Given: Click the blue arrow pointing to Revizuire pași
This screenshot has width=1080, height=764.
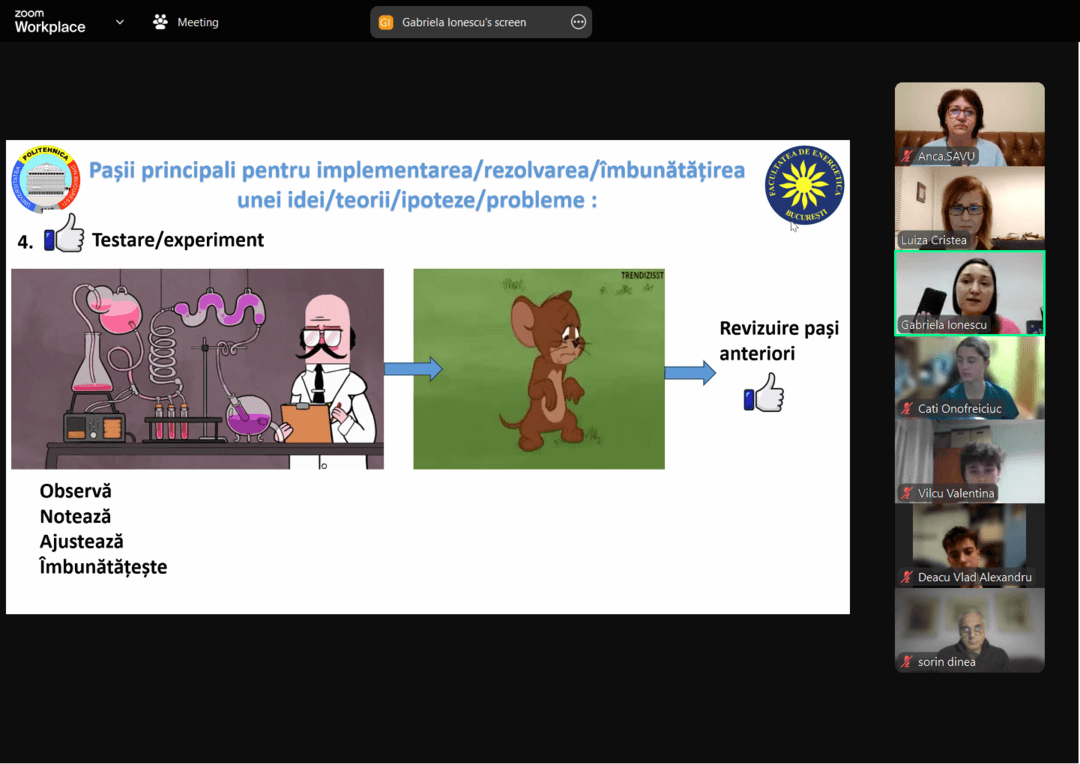Looking at the screenshot, I should click(x=690, y=373).
